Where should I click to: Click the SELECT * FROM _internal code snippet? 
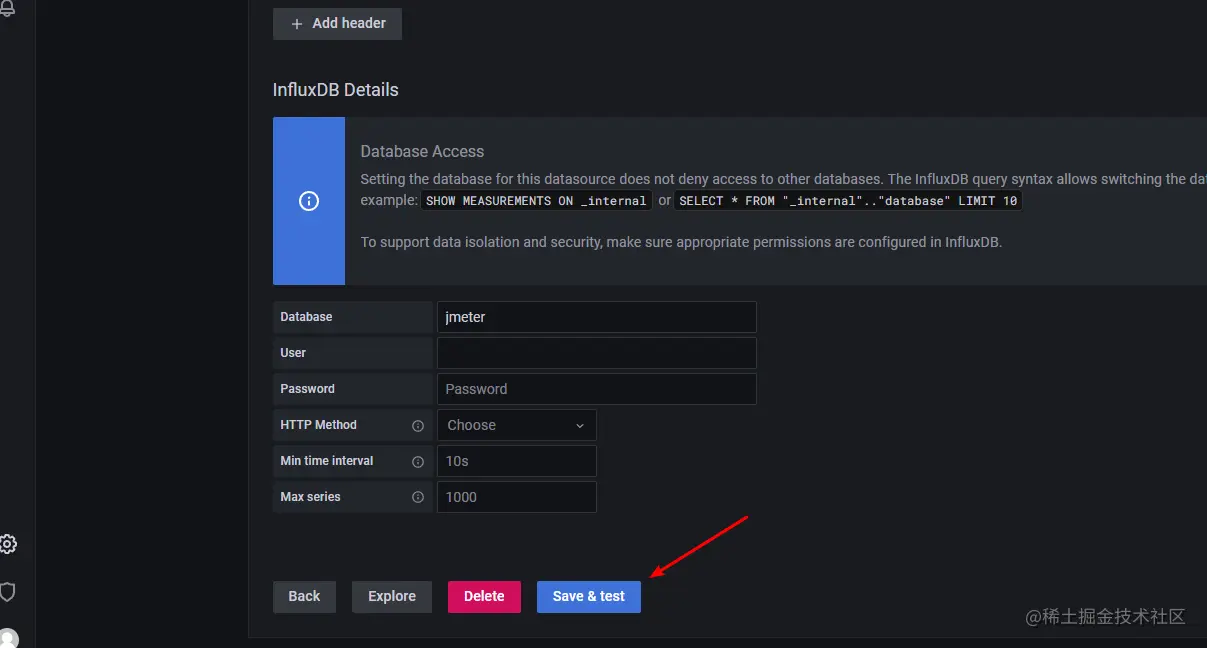848,201
